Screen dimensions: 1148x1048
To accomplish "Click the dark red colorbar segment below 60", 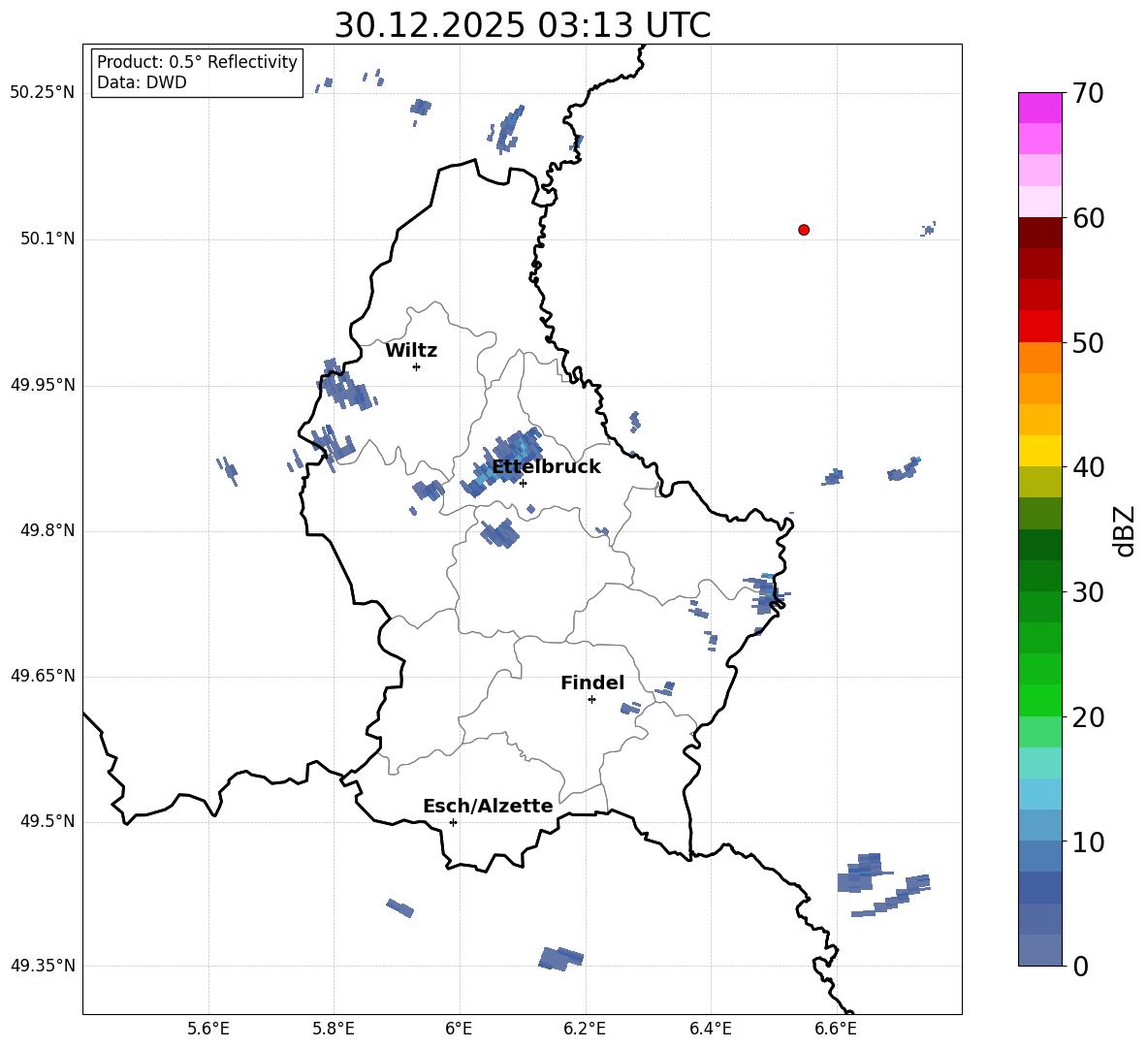I will (1040, 233).
